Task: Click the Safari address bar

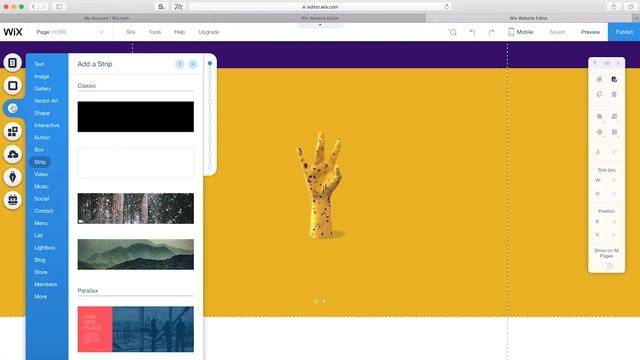Action: (x=320, y=7)
